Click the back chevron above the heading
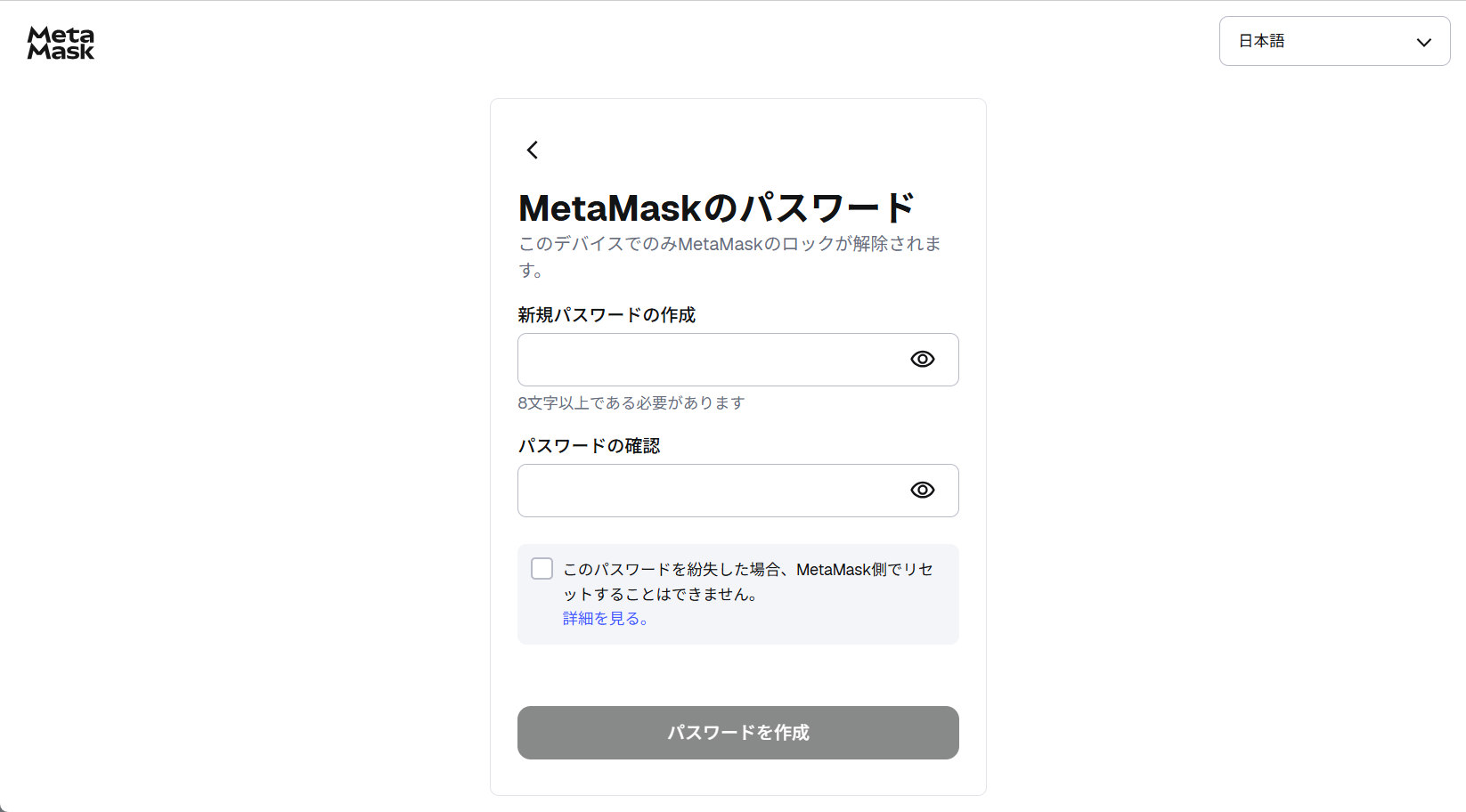This screenshot has height=812, width=1466. (532, 150)
